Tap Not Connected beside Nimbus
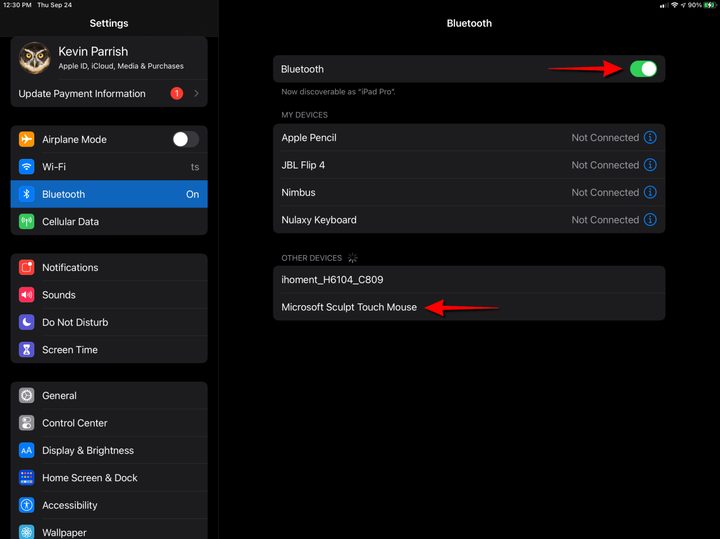This screenshot has height=539, width=720. 605,192
